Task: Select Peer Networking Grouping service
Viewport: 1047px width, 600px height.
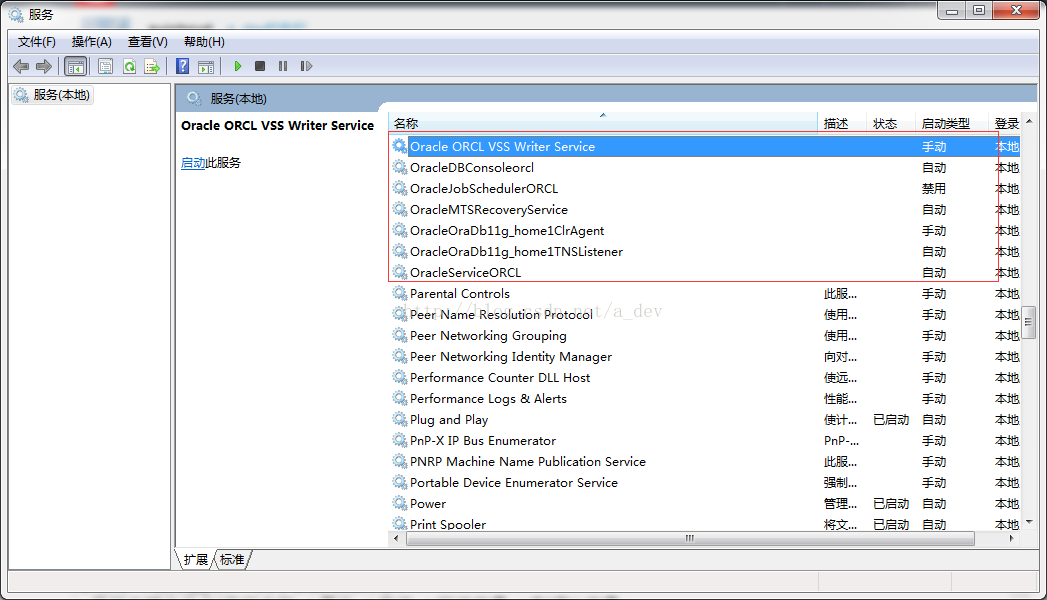Action: point(704,336)
